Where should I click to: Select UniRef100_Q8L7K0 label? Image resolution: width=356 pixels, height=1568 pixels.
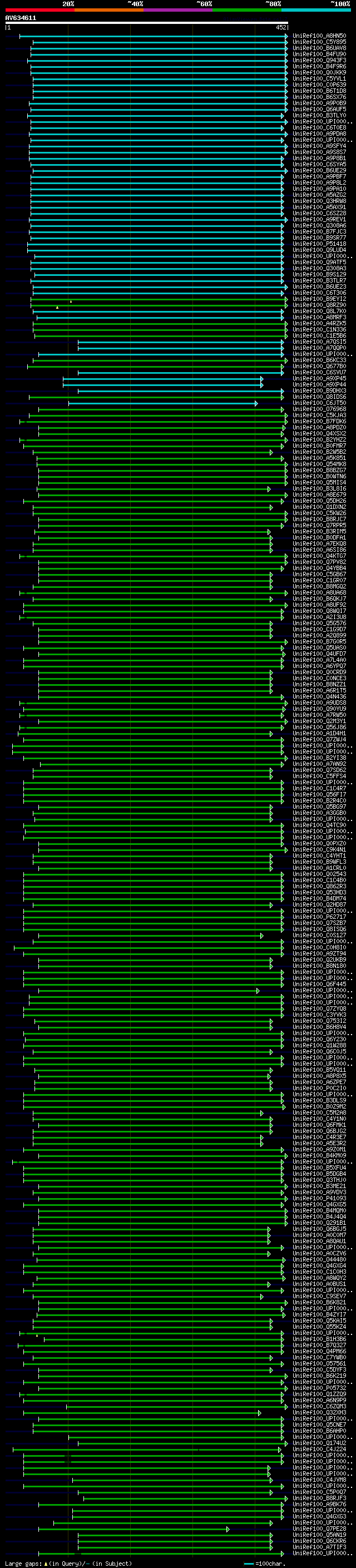[x=319, y=311]
